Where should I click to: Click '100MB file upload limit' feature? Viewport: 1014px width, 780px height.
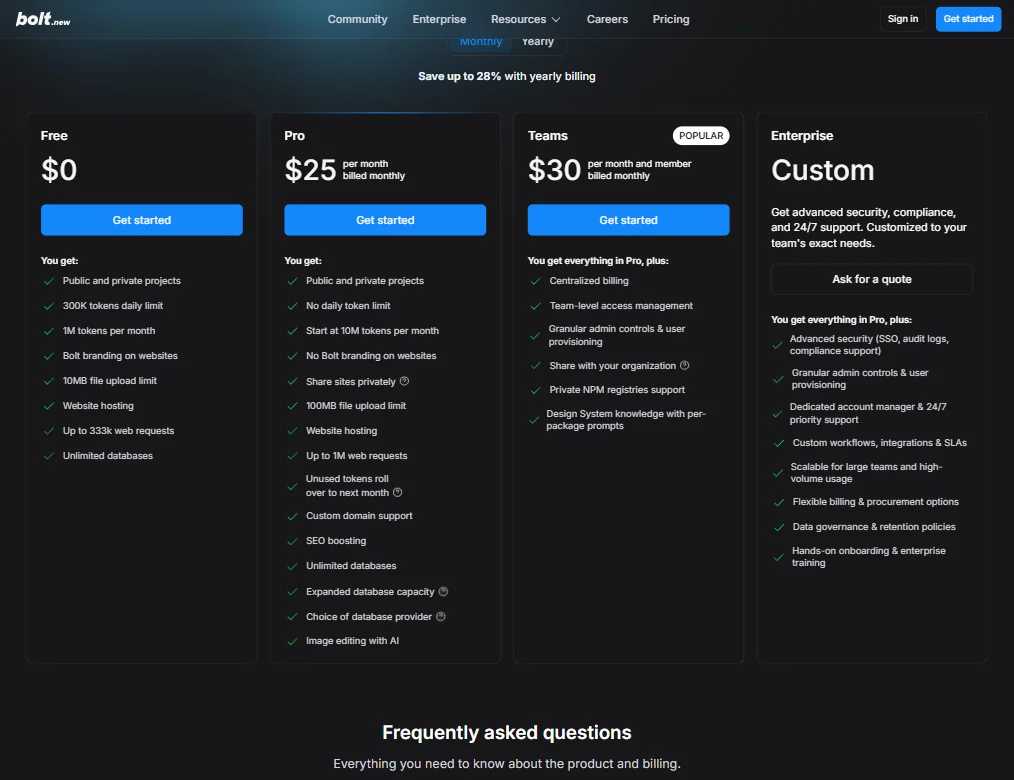(356, 406)
